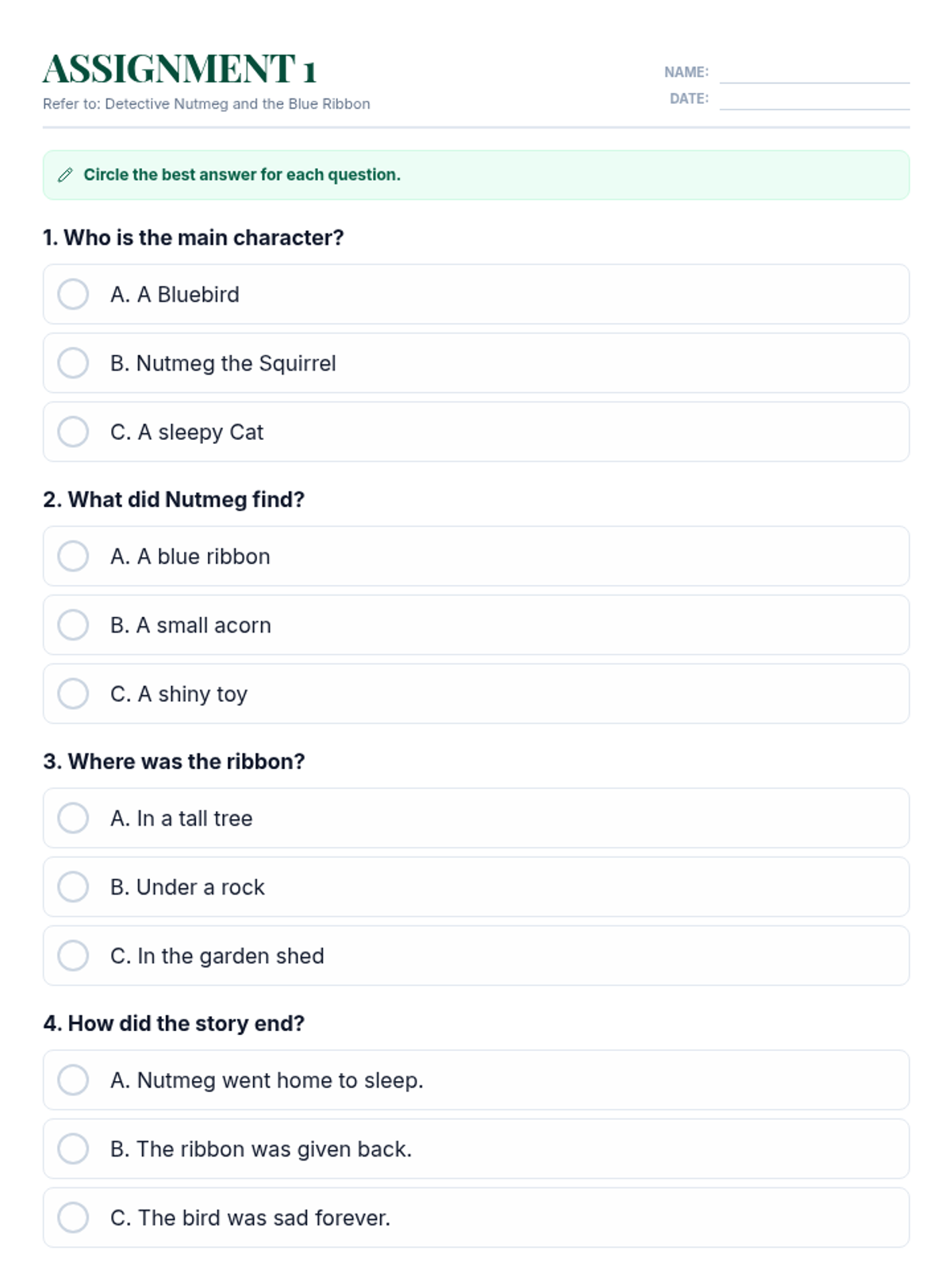Select radio for Nutmeg the Squirrel
This screenshot has height=1270, width=952.
73,363
